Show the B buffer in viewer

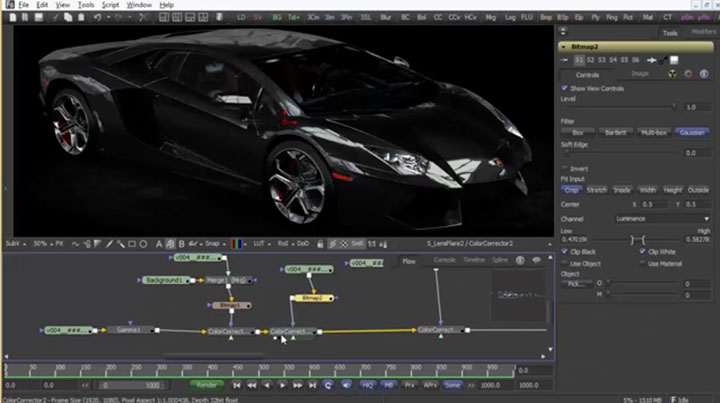coord(181,244)
